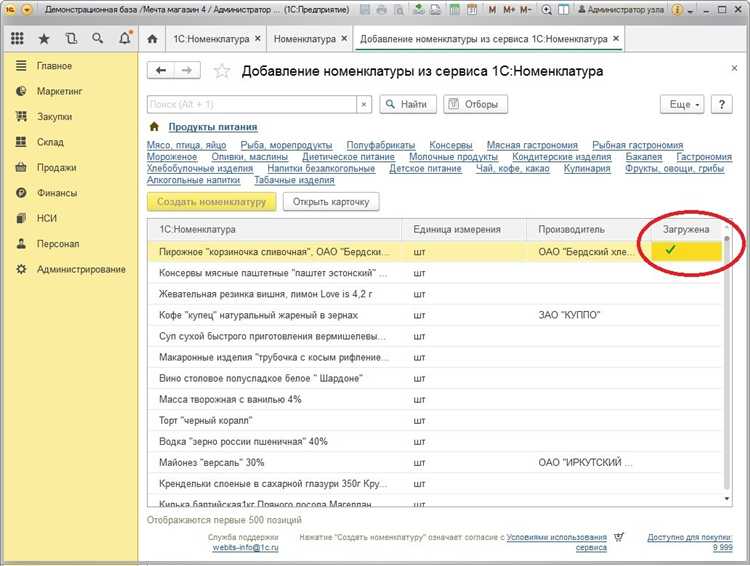Open the Алкогольные напитки category
Image resolution: width=750 pixels, height=566 pixels.
tap(193, 180)
